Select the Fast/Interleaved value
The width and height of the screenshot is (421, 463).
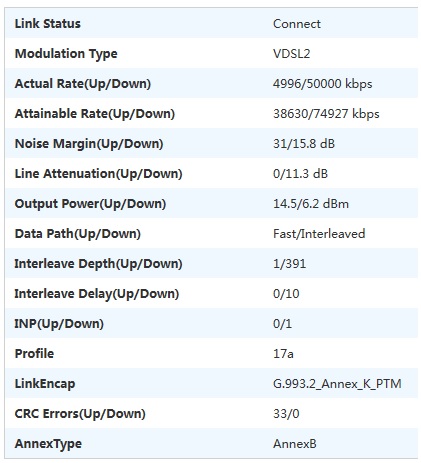tap(319, 234)
